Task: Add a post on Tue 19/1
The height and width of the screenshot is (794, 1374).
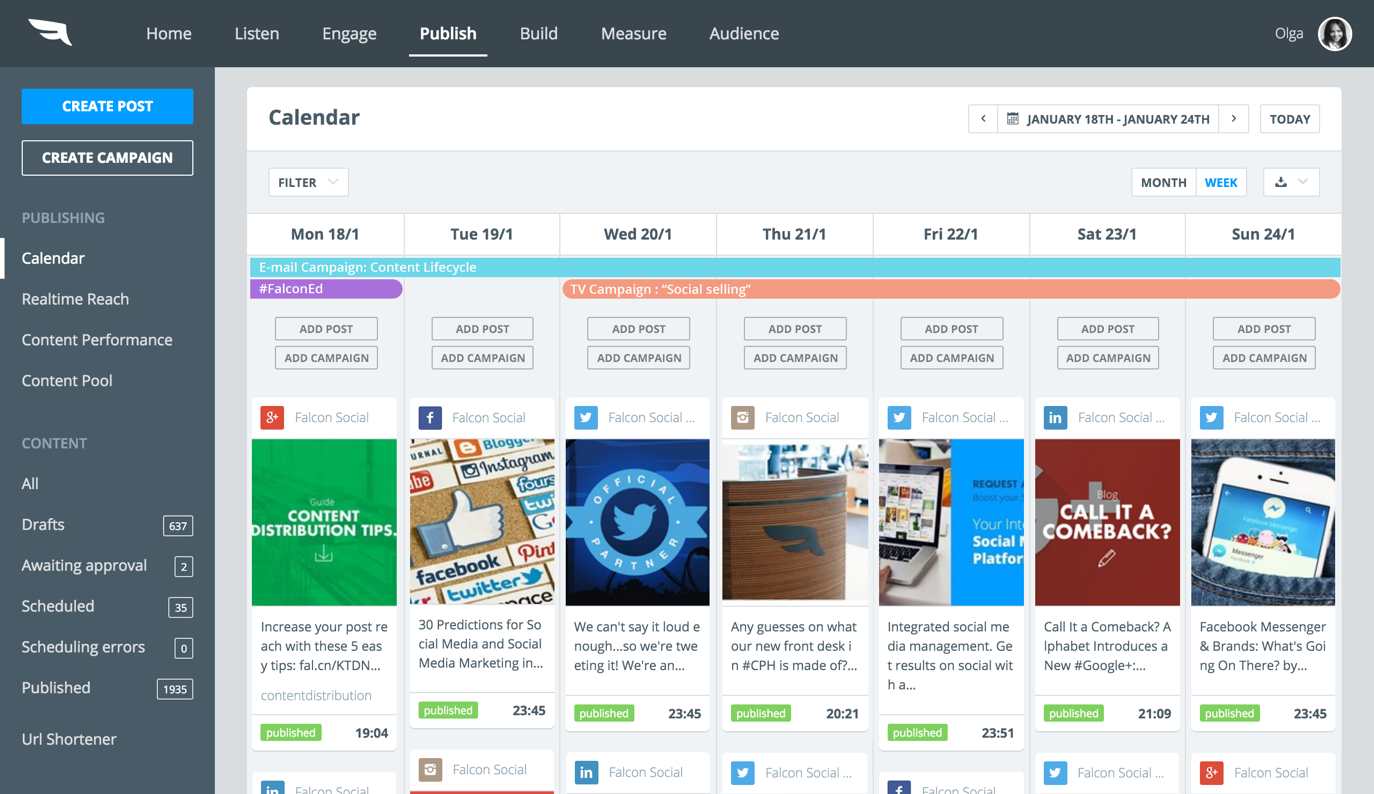Action: pyautogui.click(x=482, y=329)
